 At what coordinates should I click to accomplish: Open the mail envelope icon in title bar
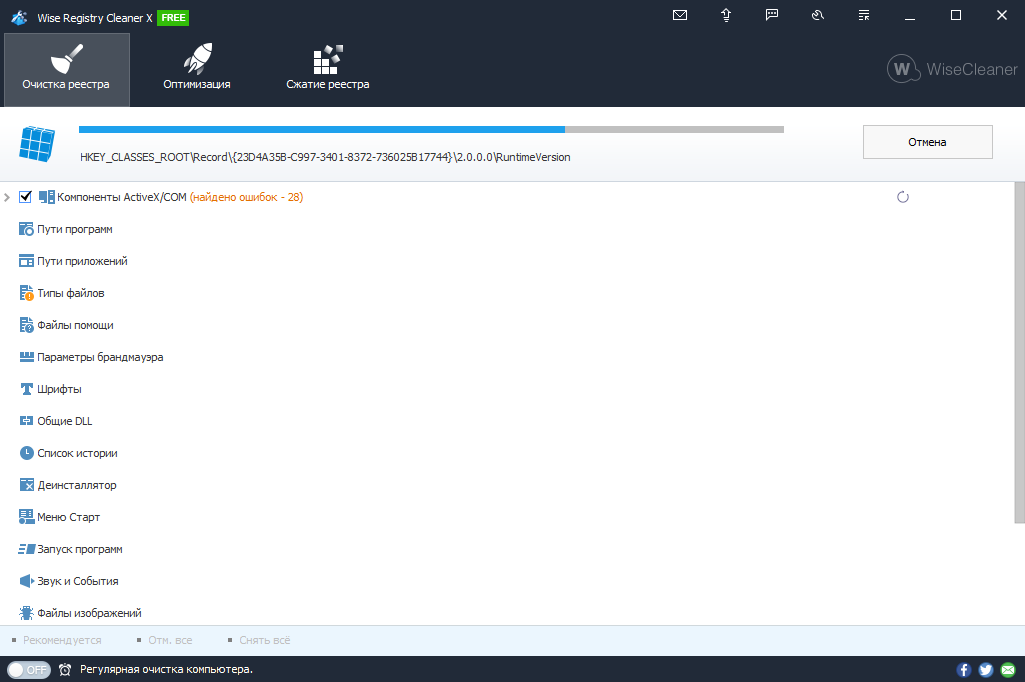pos(680,15)
